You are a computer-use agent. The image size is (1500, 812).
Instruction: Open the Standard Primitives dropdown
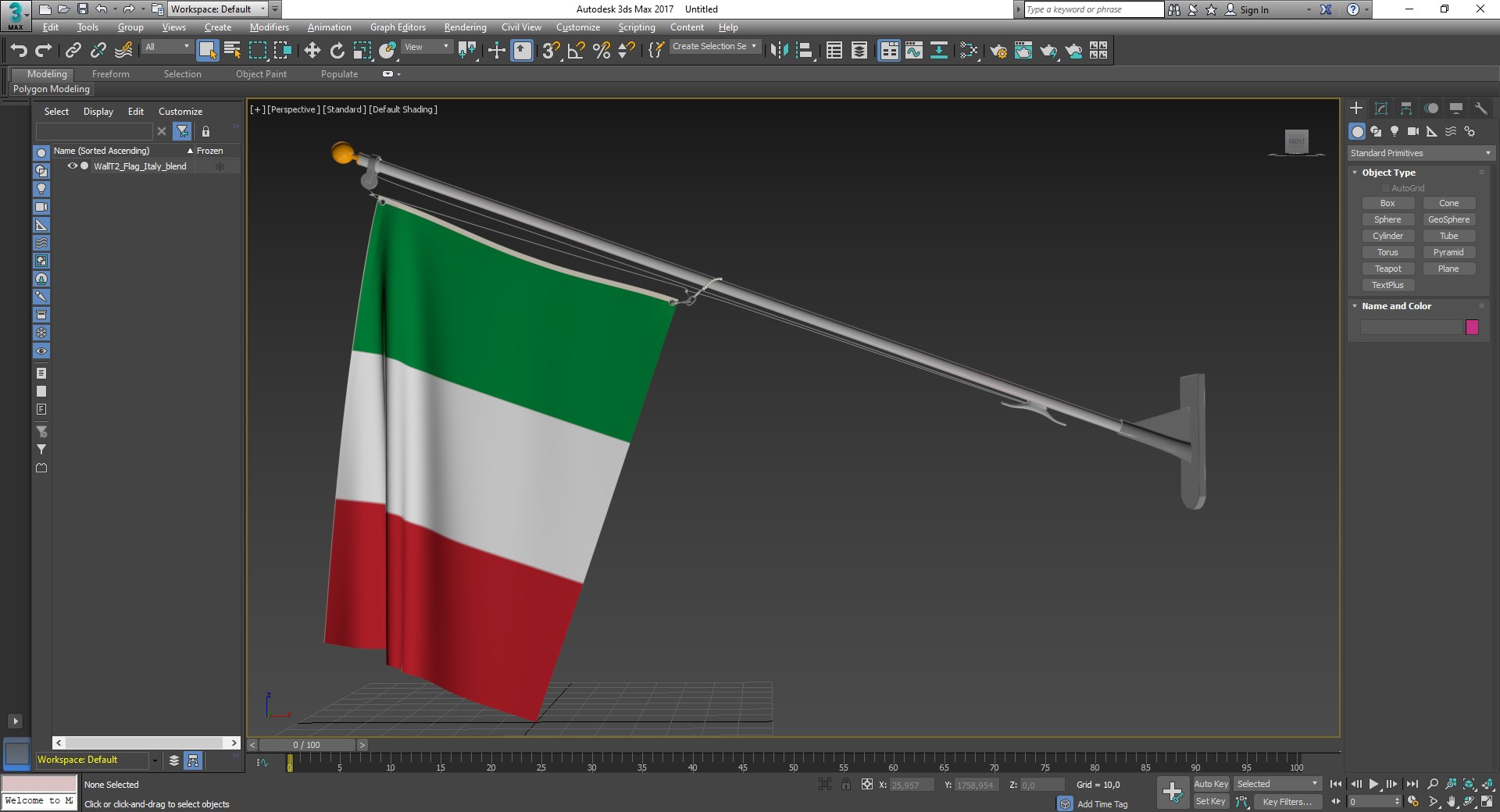(x=1420, y=153)
